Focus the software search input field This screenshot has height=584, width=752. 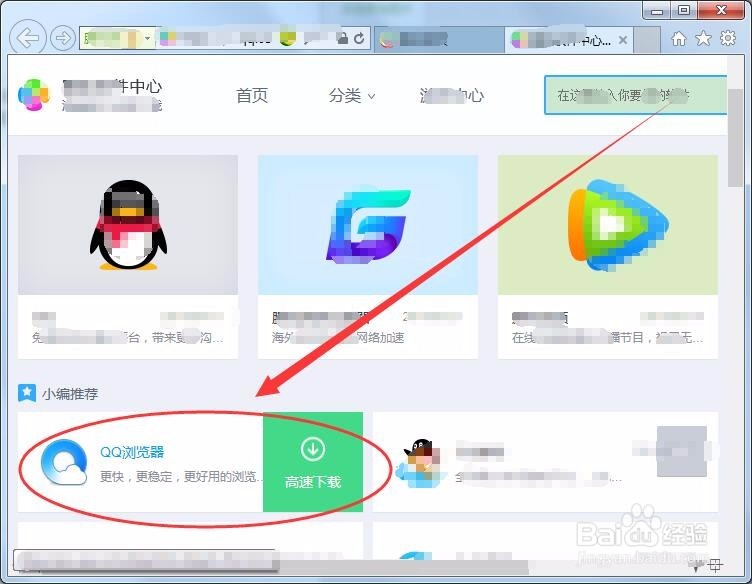pos(635,95)
